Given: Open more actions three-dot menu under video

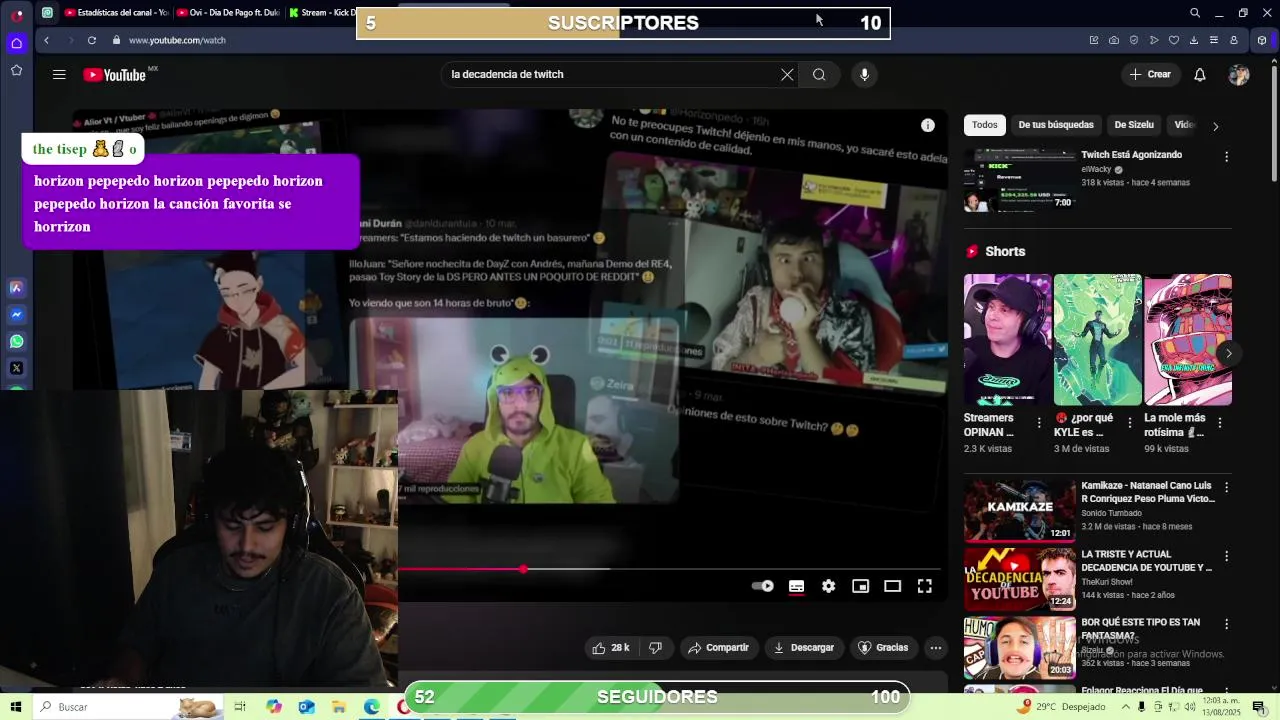Looking at the screenshot, I should (x=936, y=648).
